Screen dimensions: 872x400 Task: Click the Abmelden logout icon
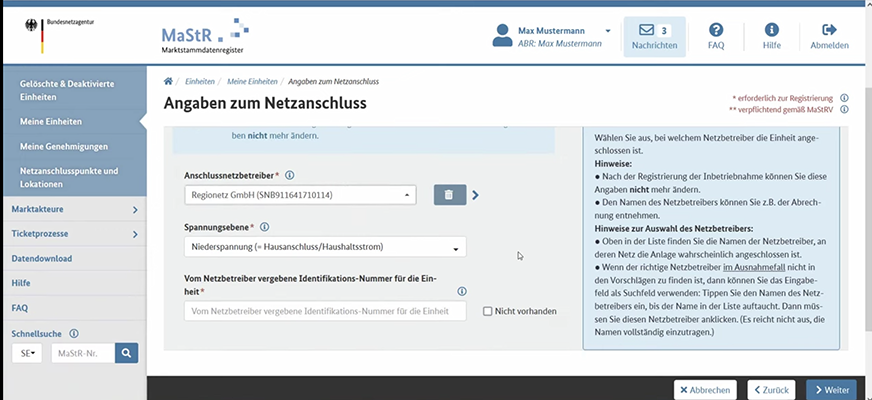[x=829, y=31]
